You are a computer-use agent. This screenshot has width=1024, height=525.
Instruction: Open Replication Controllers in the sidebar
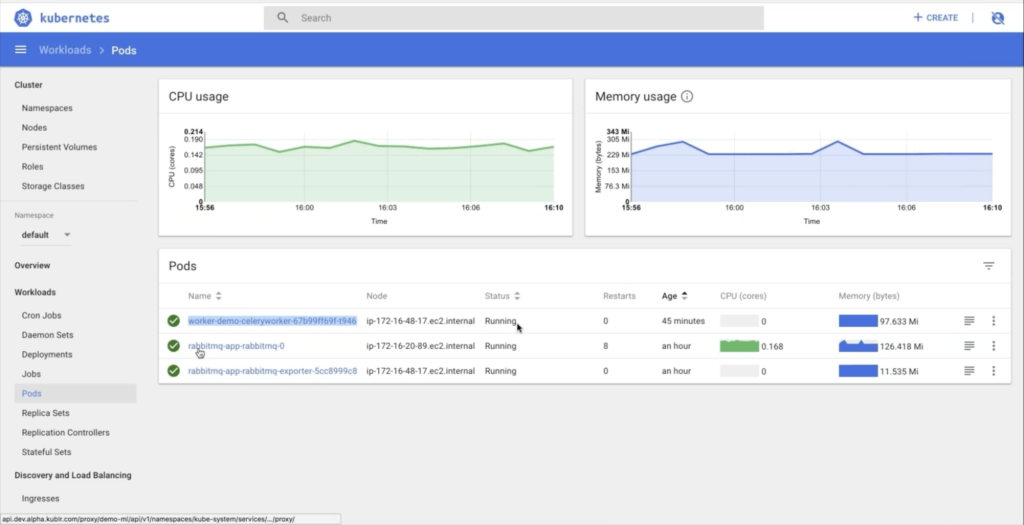[x=65, y=432]
